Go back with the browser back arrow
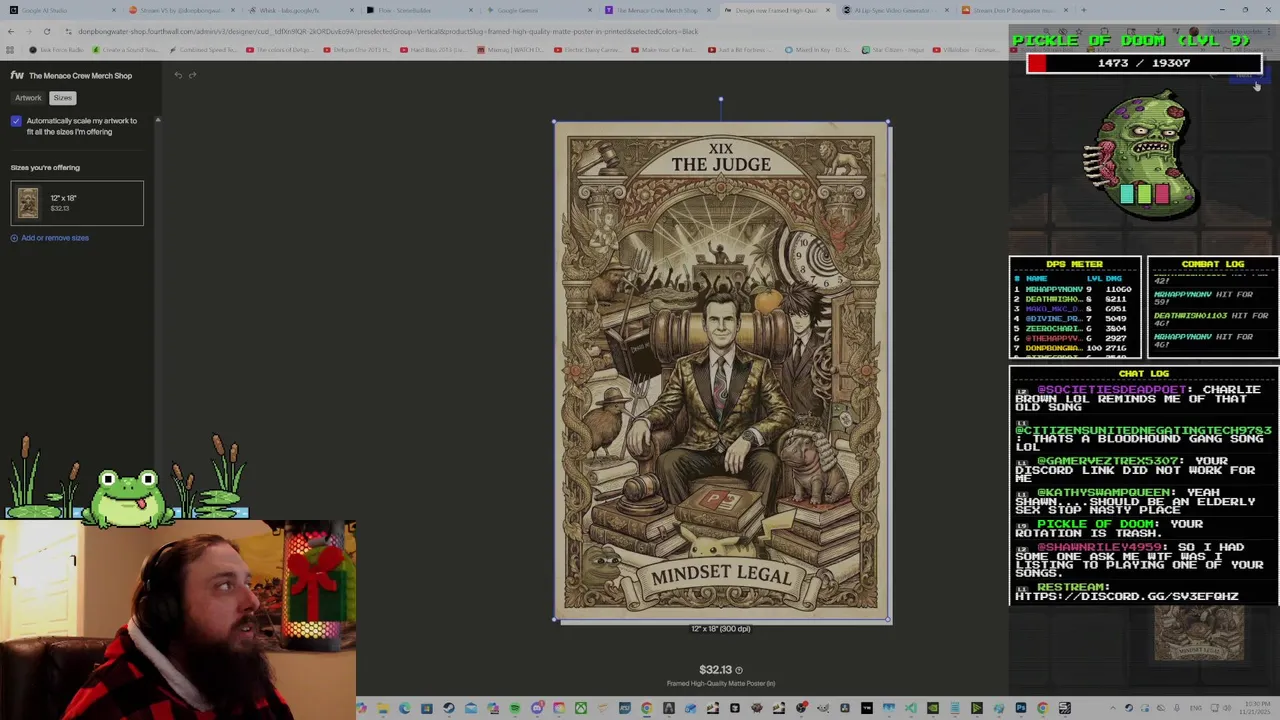The image size is (1280, 720). point(11,31)
